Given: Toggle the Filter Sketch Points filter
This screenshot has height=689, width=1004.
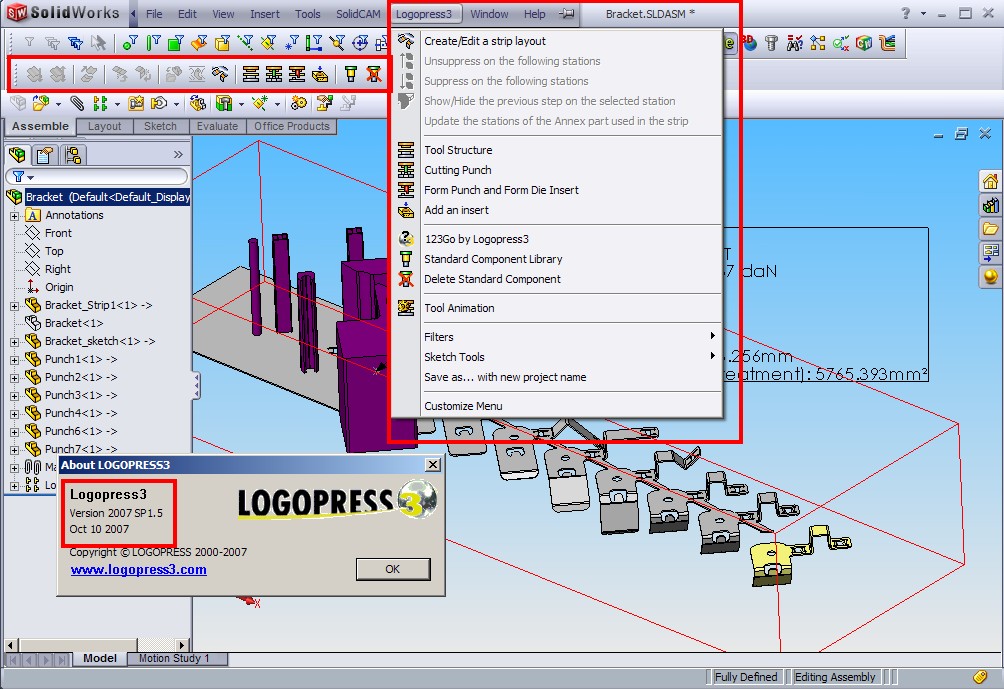Looking at the screenshot, I should 291,43.
